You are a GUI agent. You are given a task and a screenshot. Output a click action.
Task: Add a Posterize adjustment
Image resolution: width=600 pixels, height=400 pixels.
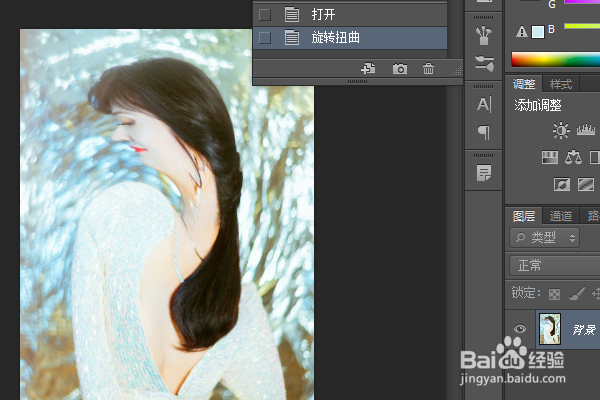pyautogui.click(x=586, y=184)
